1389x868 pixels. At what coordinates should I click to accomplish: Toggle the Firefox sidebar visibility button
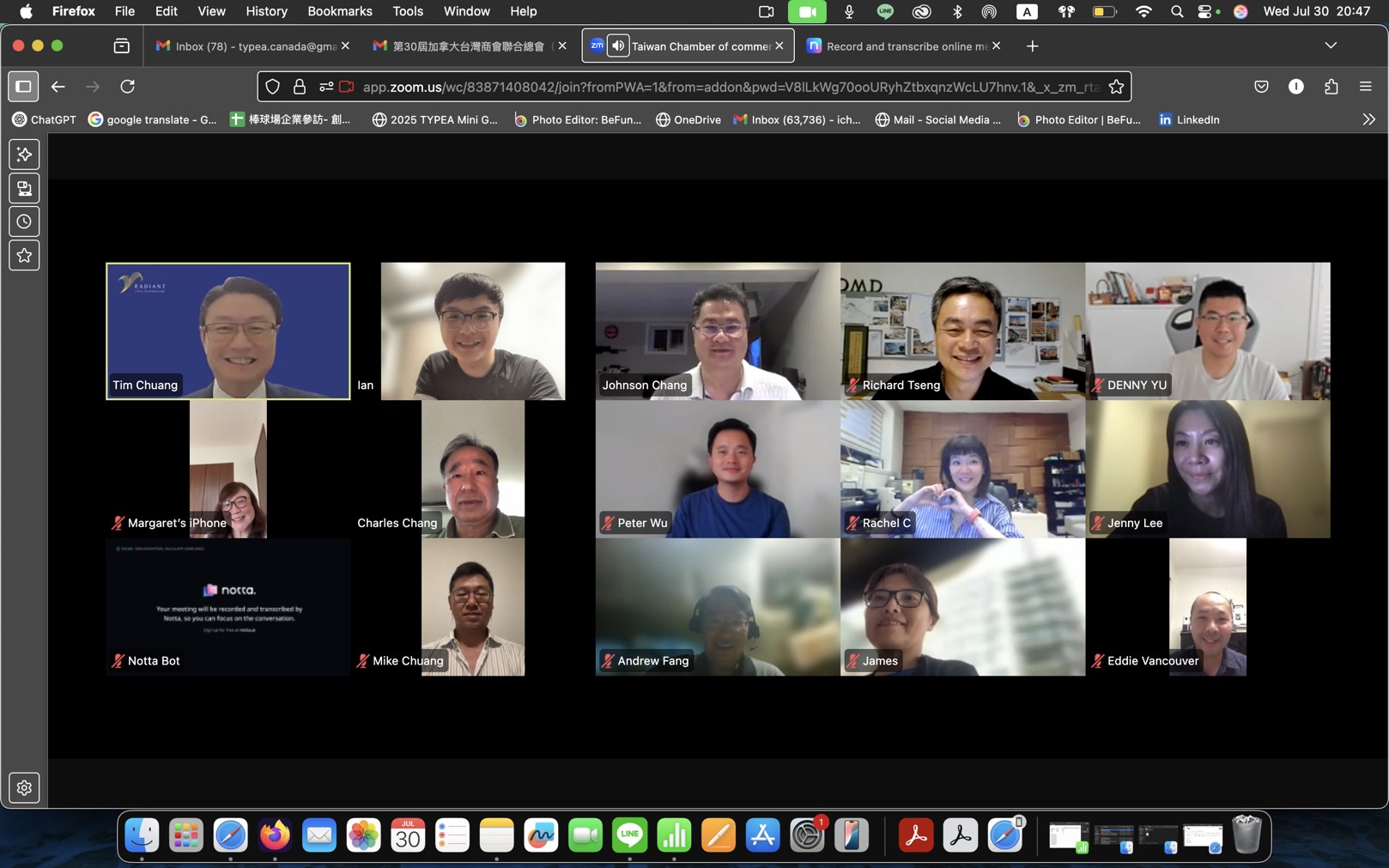coord(23,86)
